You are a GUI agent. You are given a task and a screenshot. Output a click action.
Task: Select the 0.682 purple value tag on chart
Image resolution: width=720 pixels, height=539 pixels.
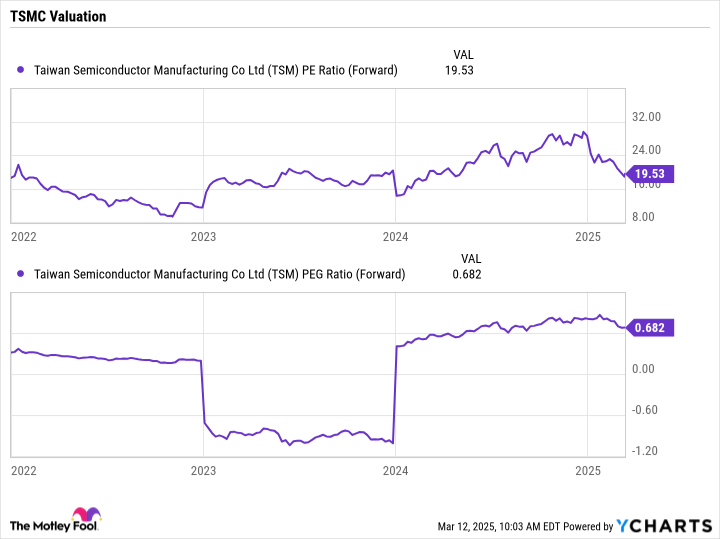(x=654, y=327)
